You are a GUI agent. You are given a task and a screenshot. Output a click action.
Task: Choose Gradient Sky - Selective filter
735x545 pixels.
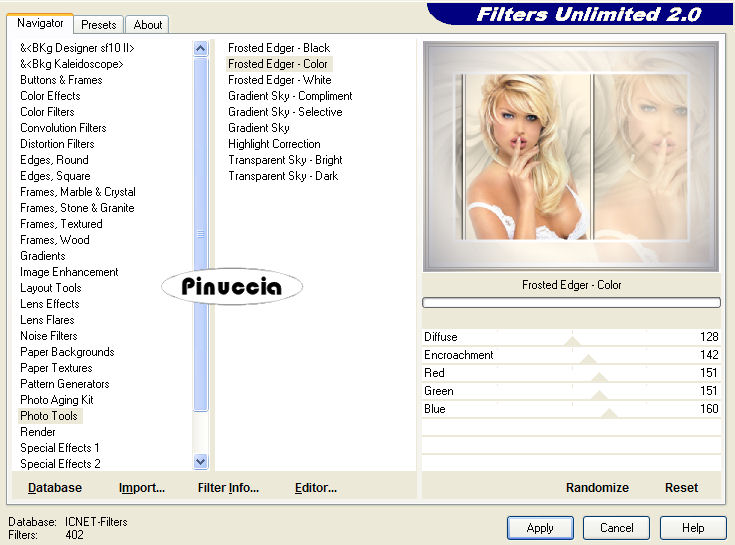[x=285, y=112]
